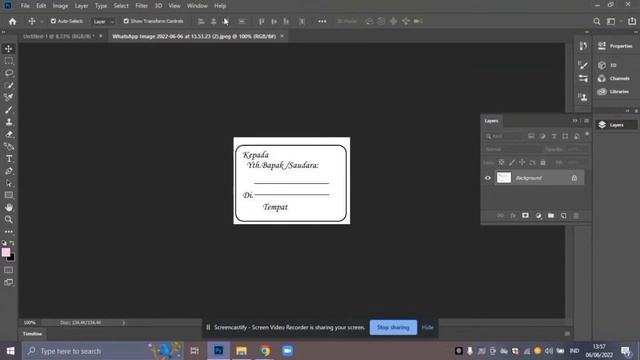Screen dimensions: 640x360
Task: Open the Filter menu
Action: [142, 6]
